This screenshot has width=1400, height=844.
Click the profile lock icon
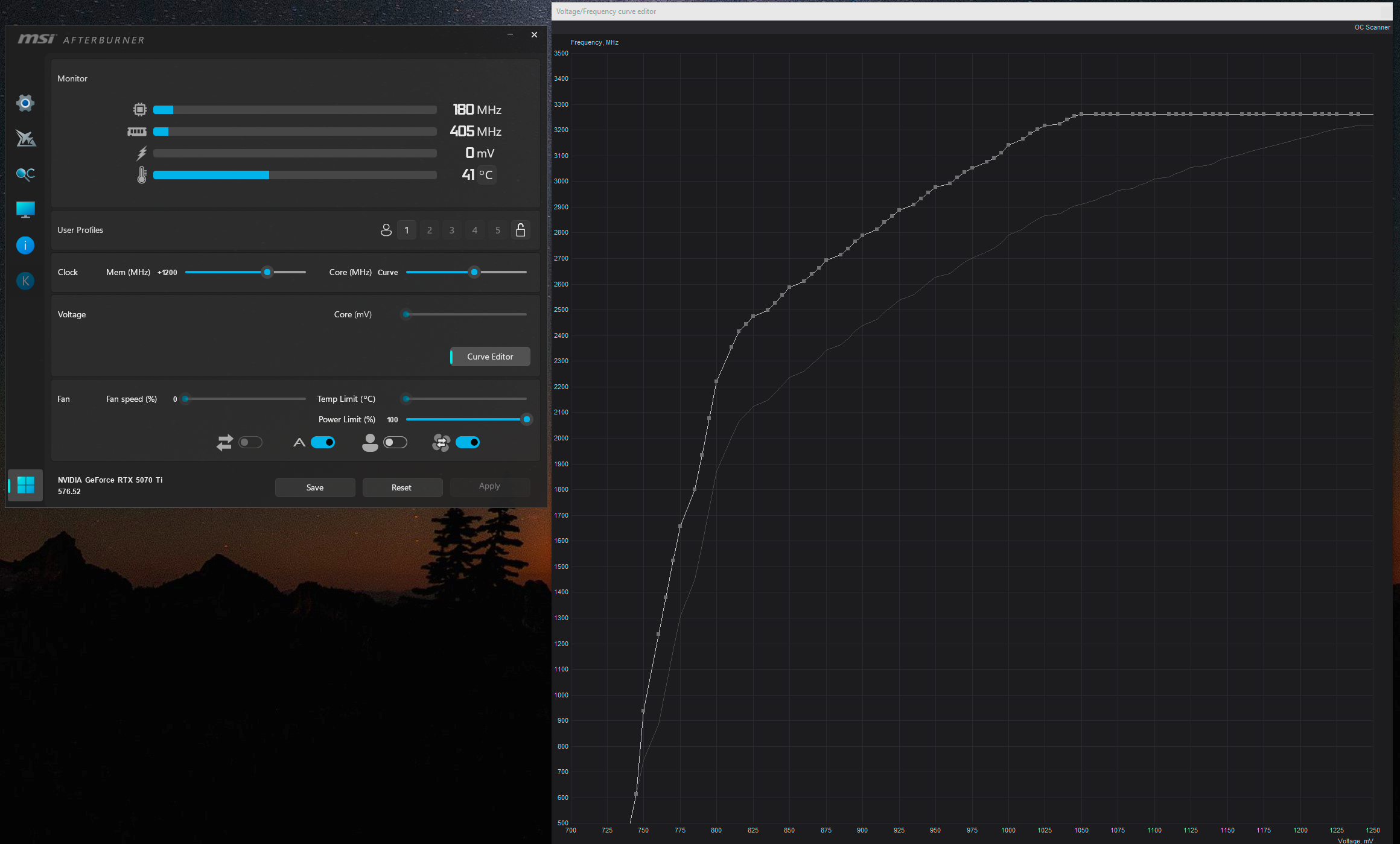click(x=520, y=230)
